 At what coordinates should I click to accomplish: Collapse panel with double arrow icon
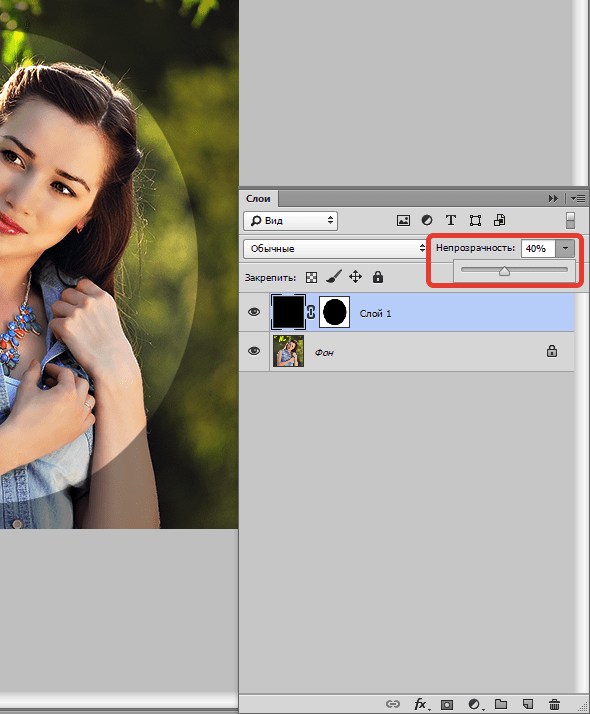553,199
